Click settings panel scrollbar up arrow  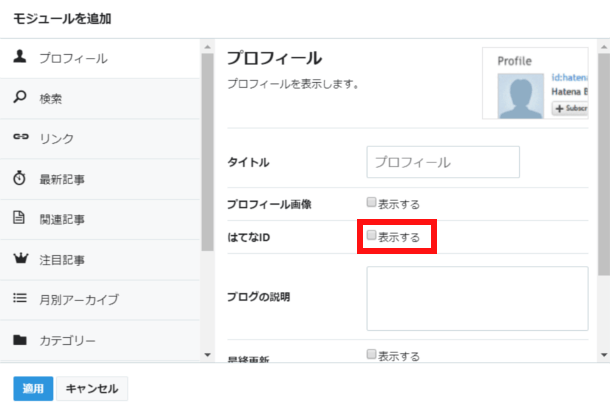point(604,47)
